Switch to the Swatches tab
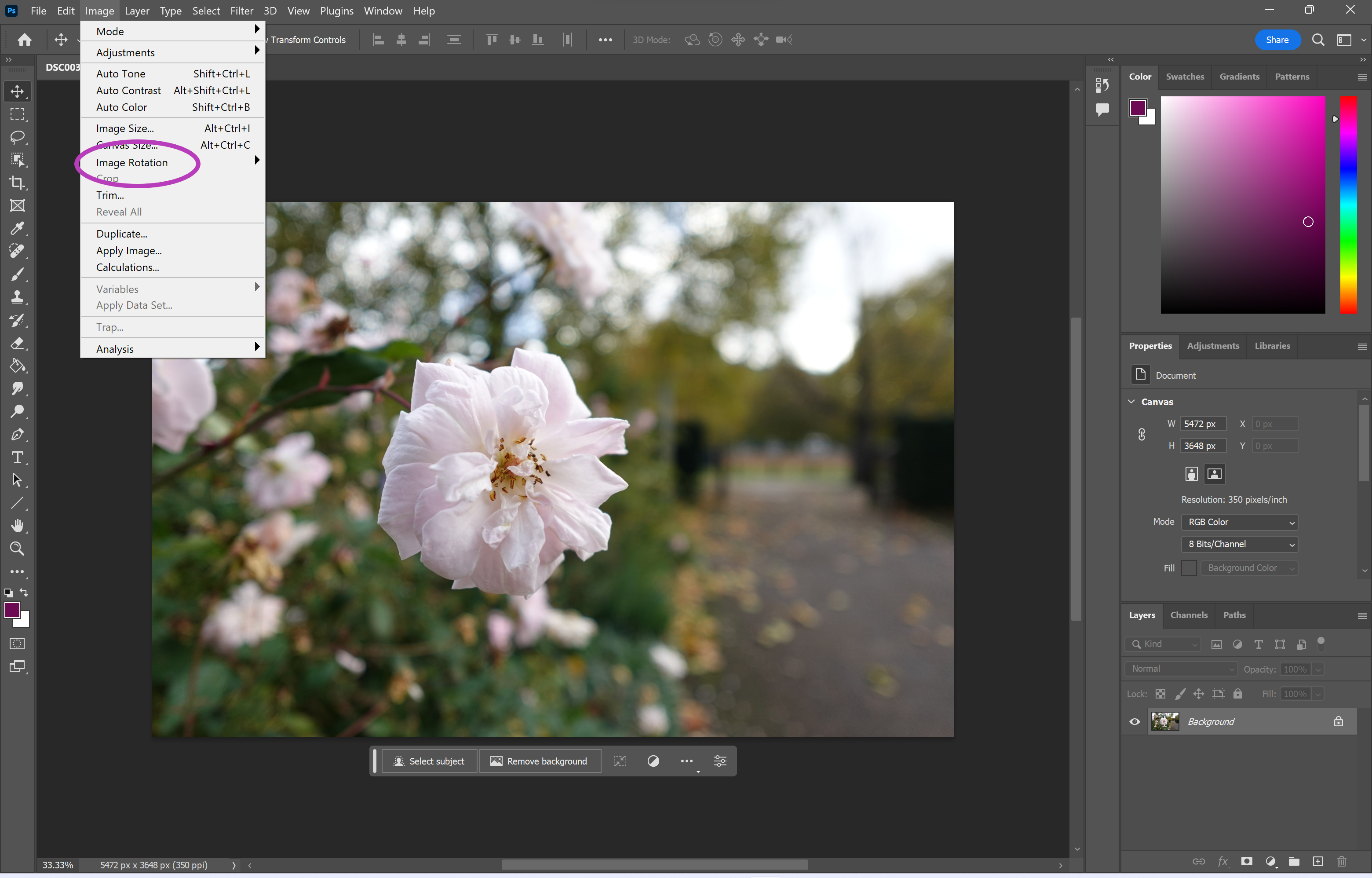 pyautogui.click(x=1185, y=77)
